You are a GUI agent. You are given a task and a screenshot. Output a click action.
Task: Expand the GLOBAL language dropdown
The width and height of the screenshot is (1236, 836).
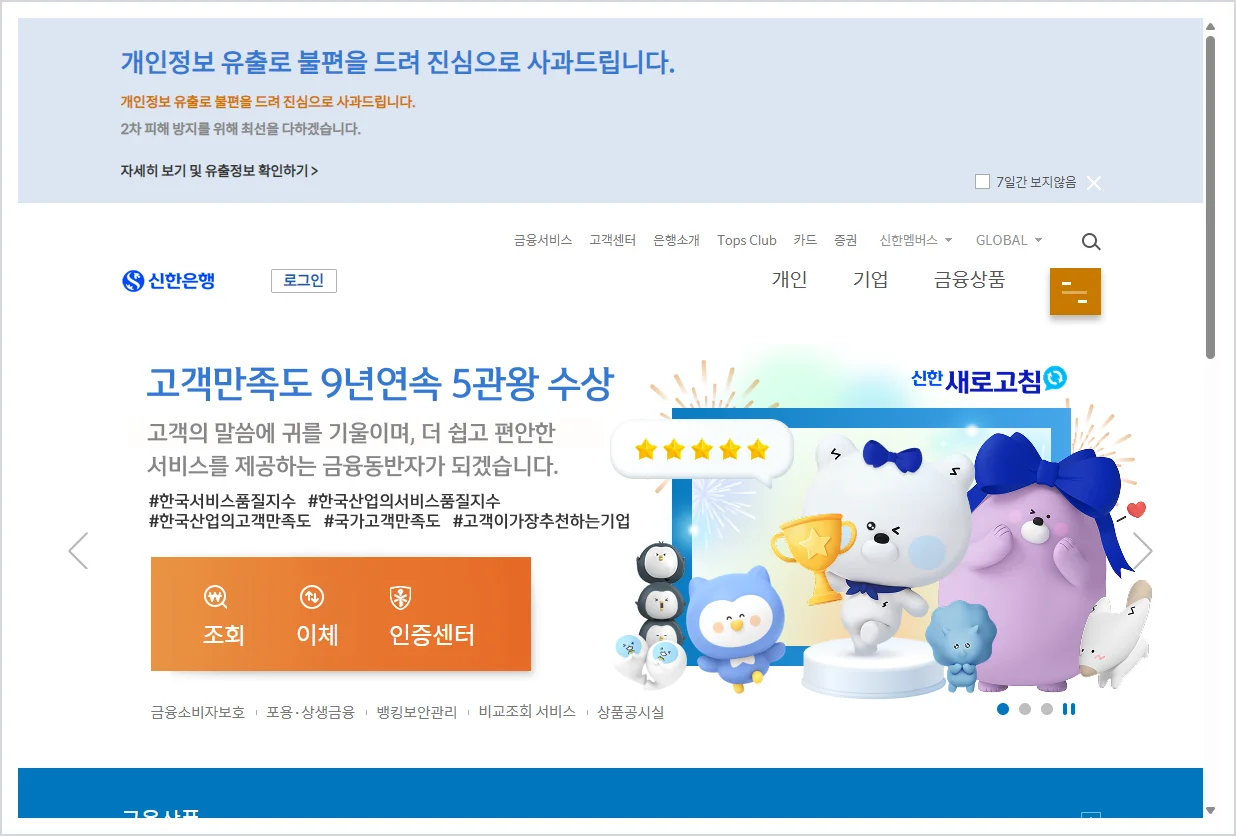[x=1009, y=240]
